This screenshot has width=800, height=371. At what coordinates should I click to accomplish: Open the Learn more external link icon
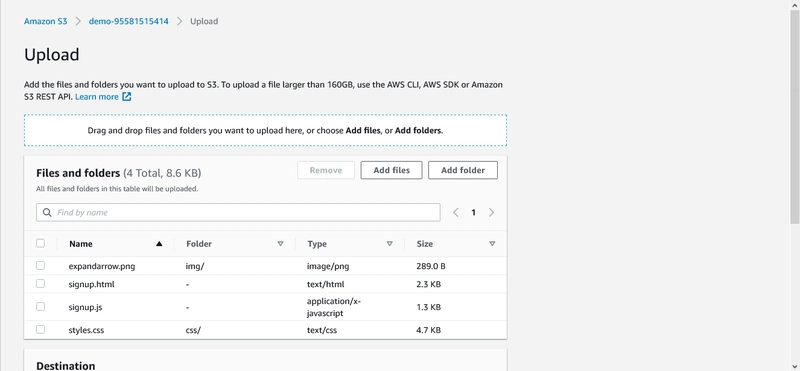pyautogui.click(x=127, y=96)
